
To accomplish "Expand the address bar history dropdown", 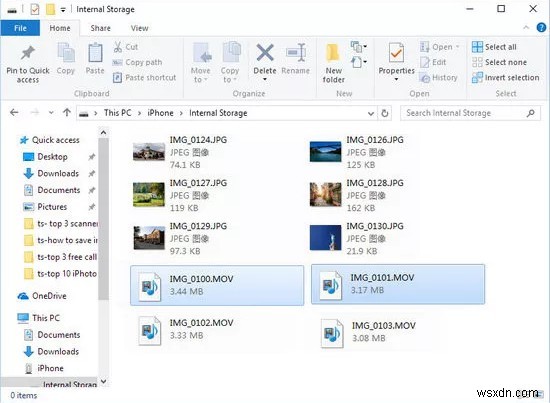I will (370, 113).
